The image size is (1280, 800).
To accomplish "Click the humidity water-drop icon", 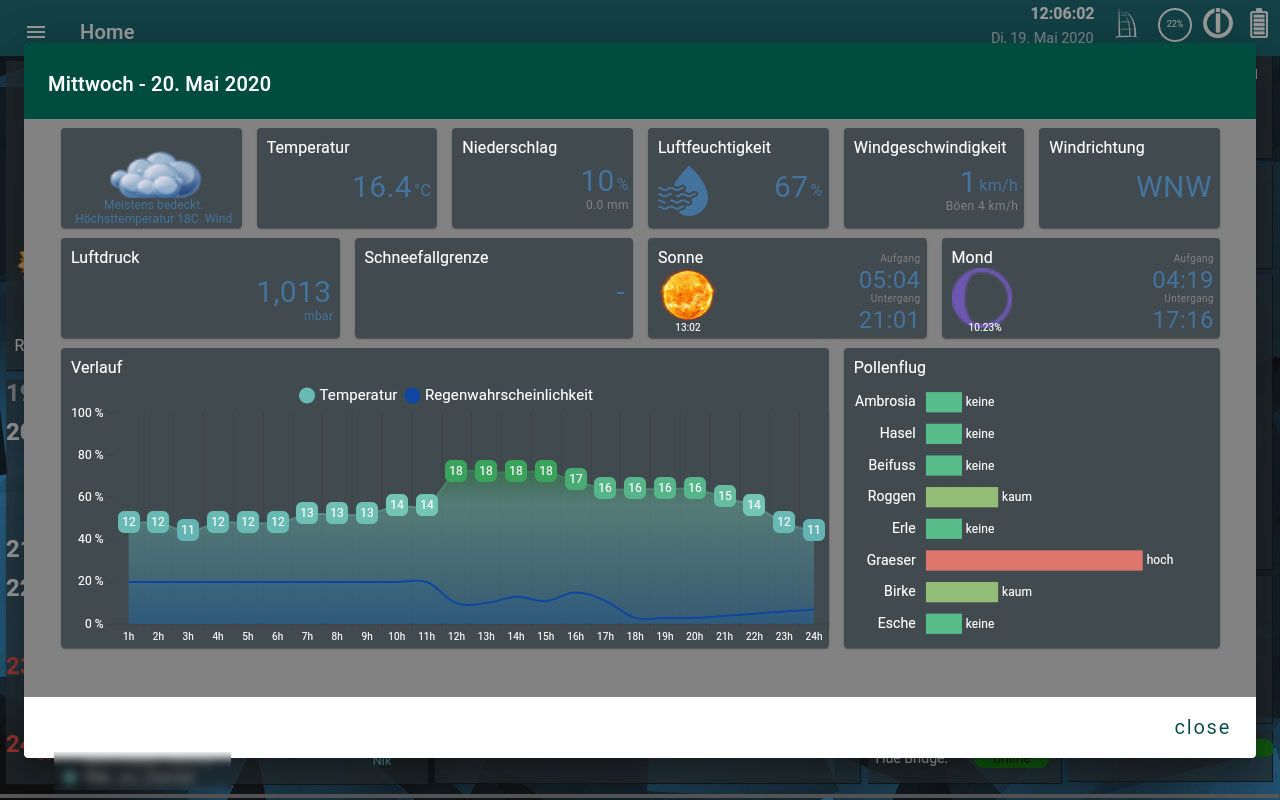I will click(x=683, y=191).
